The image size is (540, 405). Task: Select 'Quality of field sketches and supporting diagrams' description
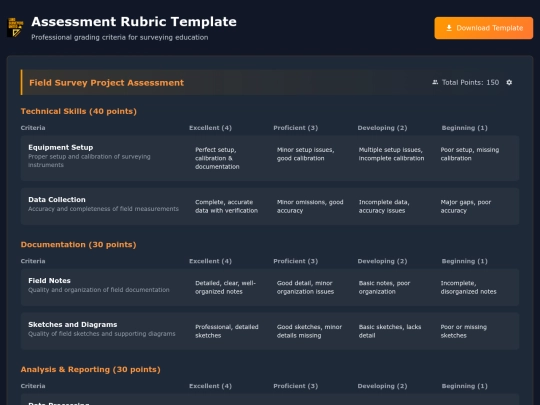point(102,334)
